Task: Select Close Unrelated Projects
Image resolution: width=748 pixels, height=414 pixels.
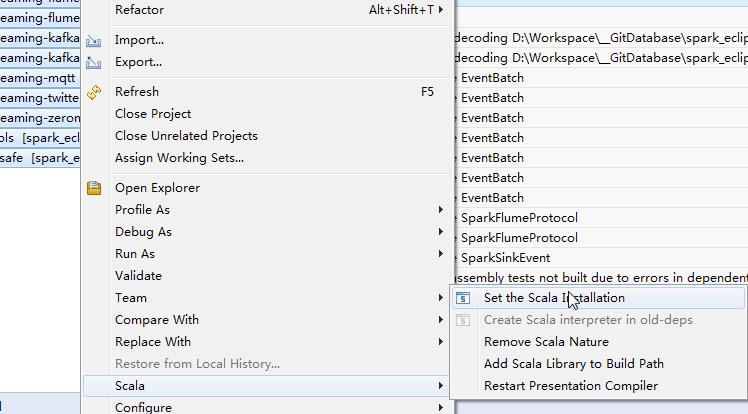Action: (x=186, y=136)
